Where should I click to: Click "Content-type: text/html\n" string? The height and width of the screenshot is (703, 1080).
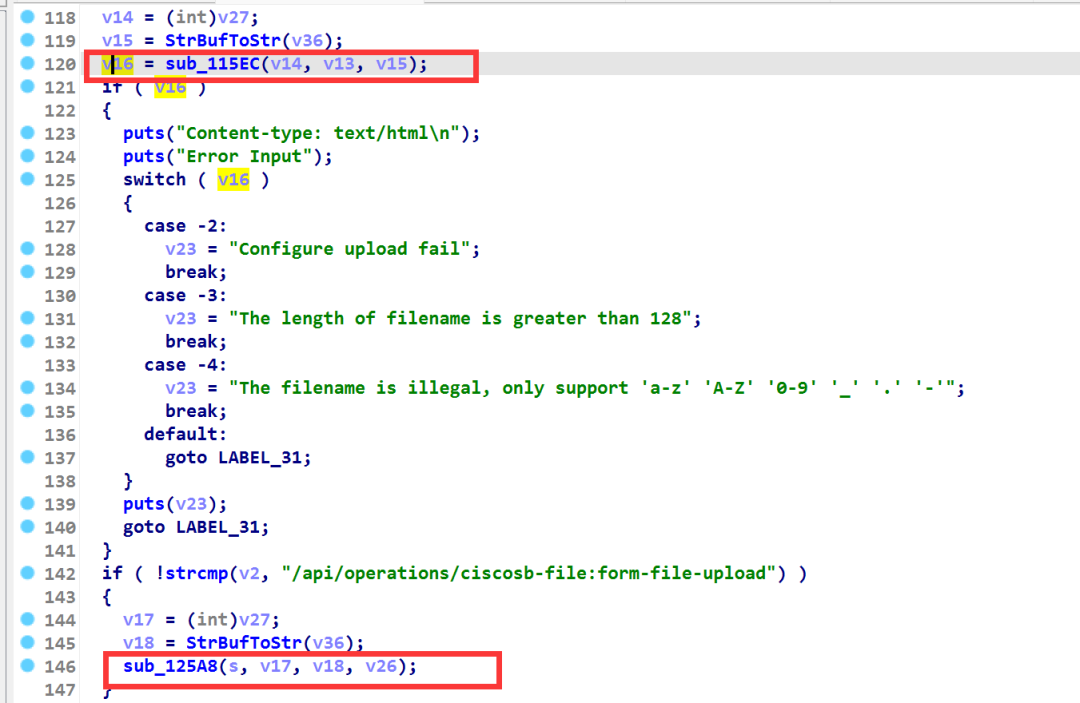point(318,133)
